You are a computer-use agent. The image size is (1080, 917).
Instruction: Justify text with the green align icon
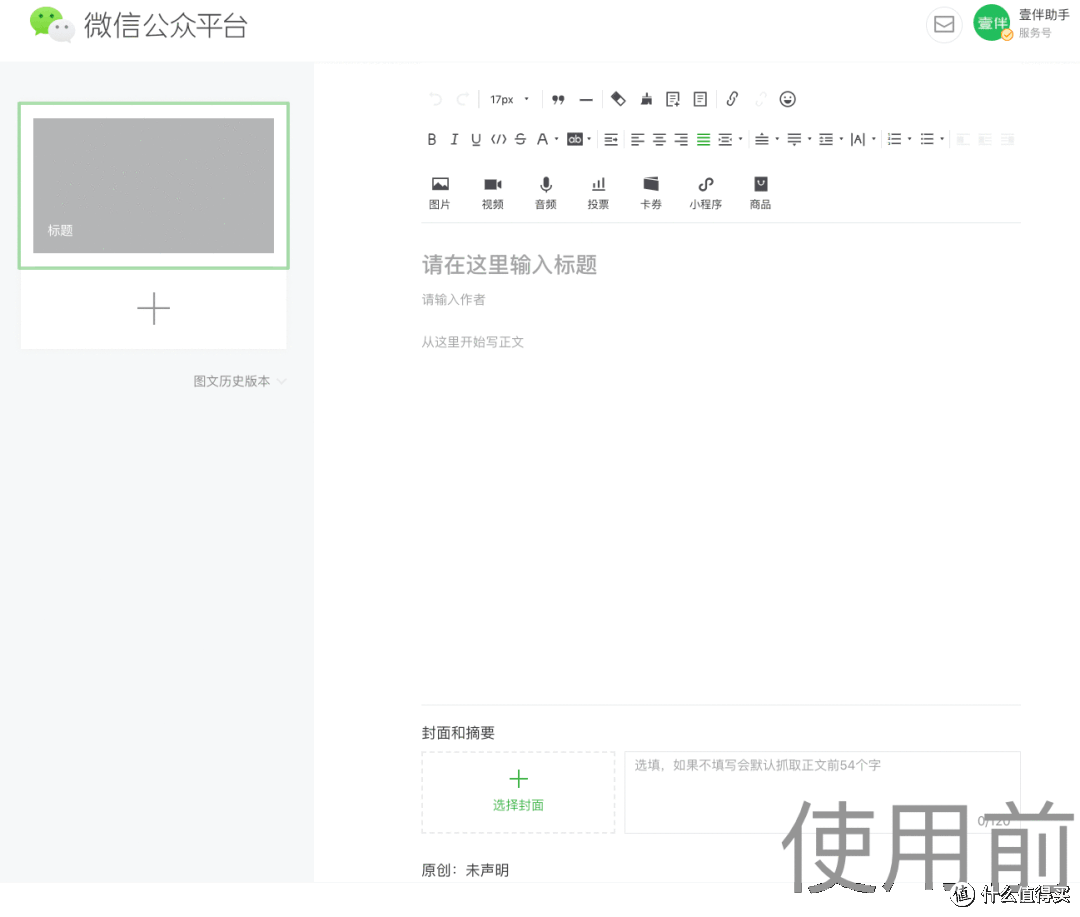pyautogui.click(x=703, y=140)
